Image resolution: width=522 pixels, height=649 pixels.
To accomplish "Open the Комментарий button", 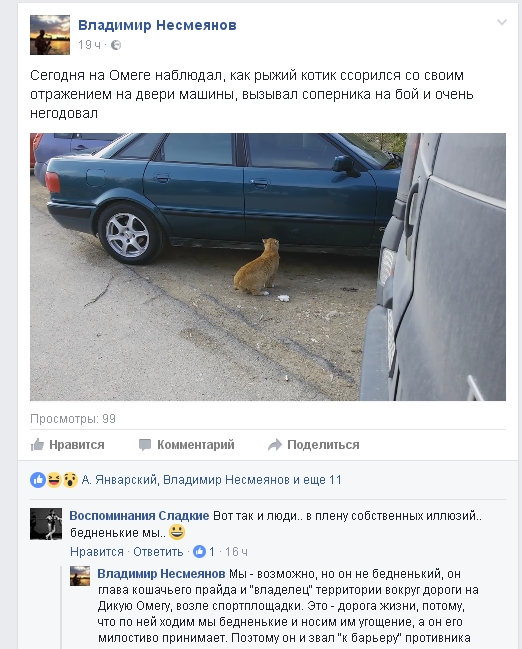I will (x=186, y=445).
